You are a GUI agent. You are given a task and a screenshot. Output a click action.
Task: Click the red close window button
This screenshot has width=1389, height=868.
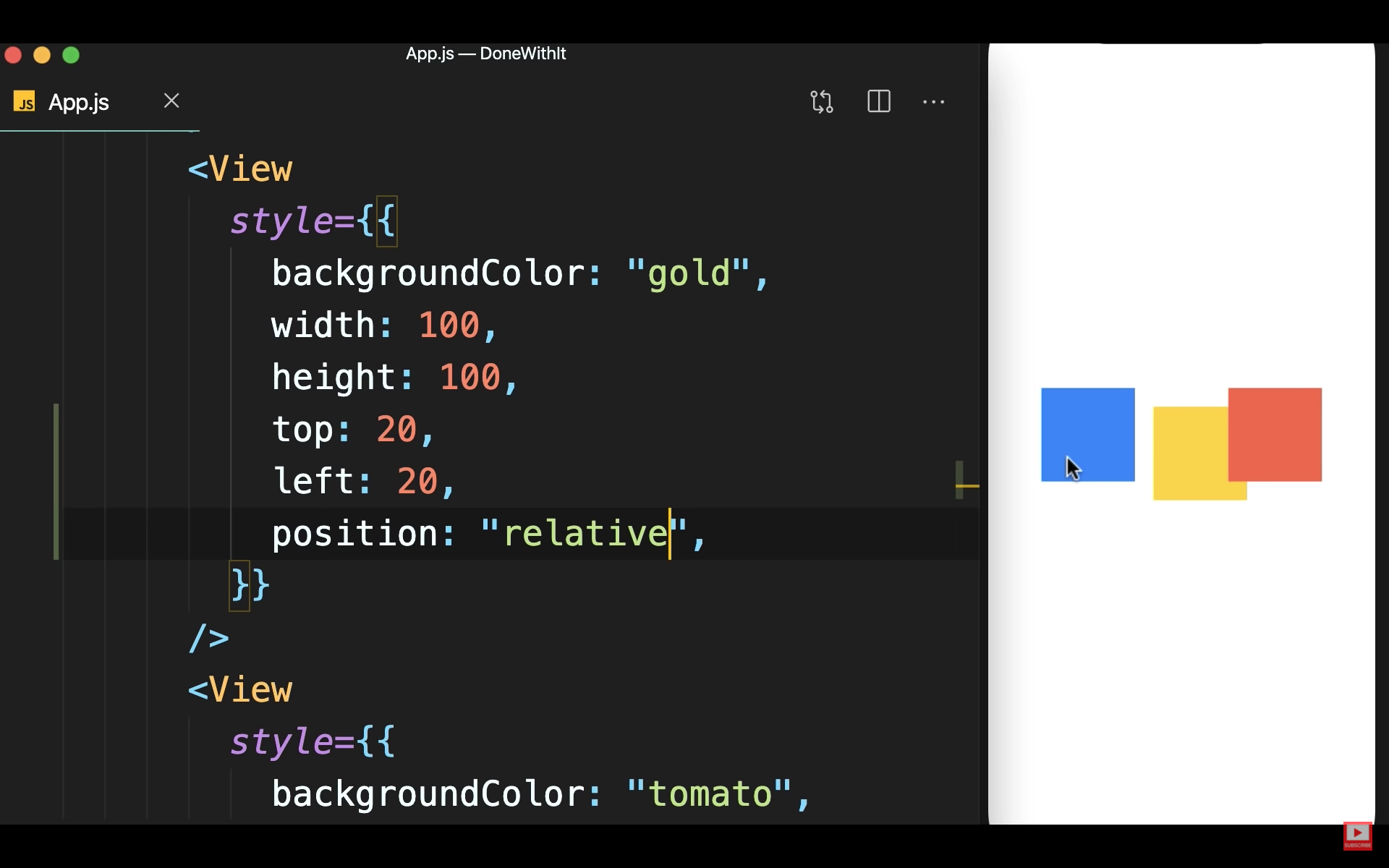click(13, 55)
